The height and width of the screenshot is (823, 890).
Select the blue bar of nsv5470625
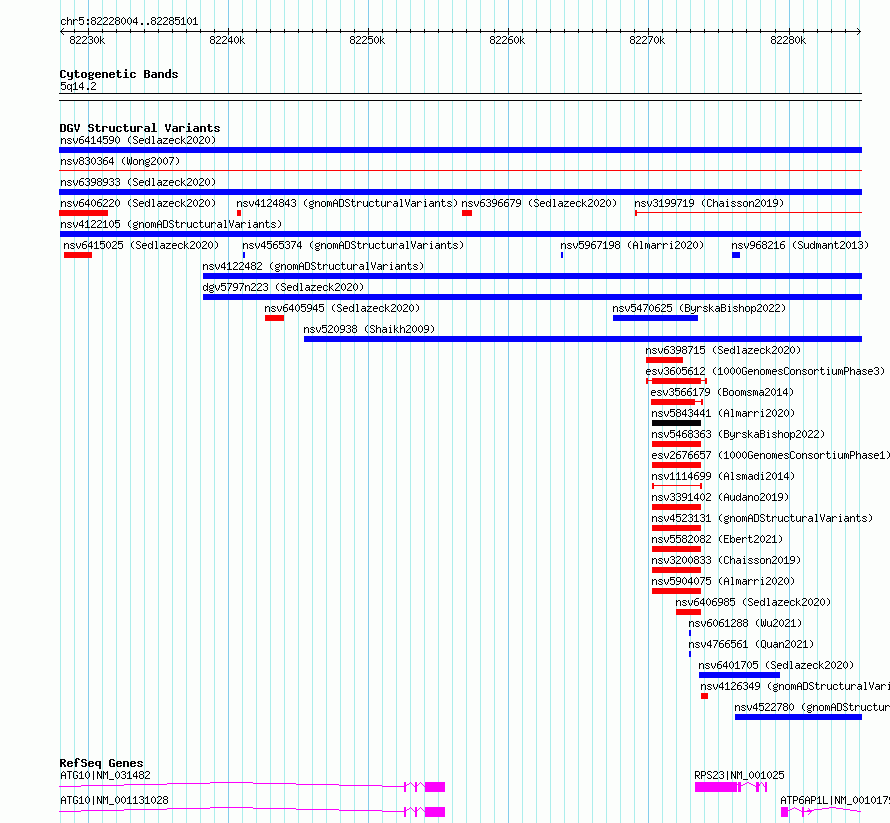tap(655, 318)
